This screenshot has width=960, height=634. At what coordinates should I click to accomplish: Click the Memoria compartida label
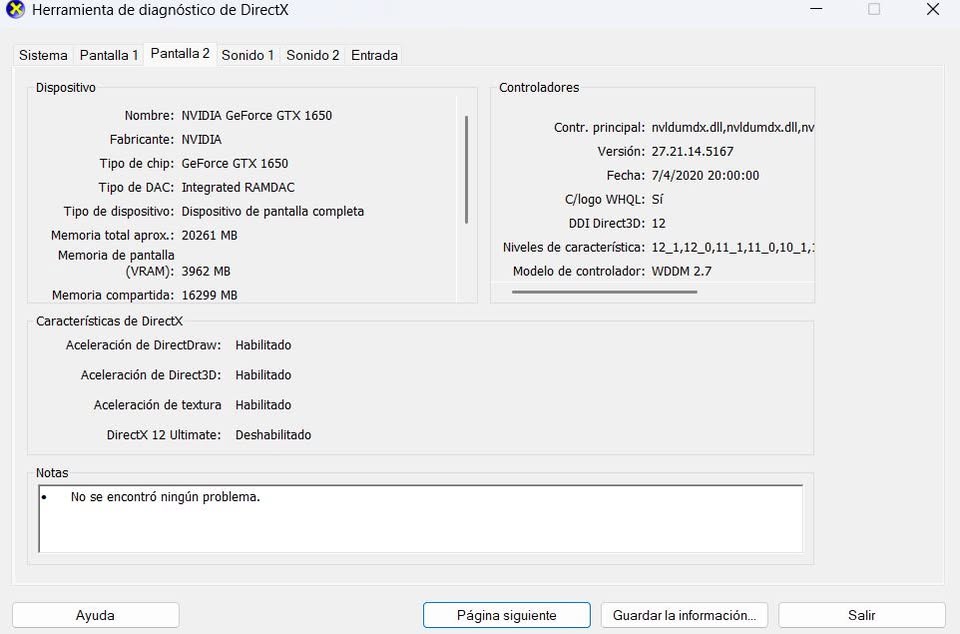pos(113,295)
